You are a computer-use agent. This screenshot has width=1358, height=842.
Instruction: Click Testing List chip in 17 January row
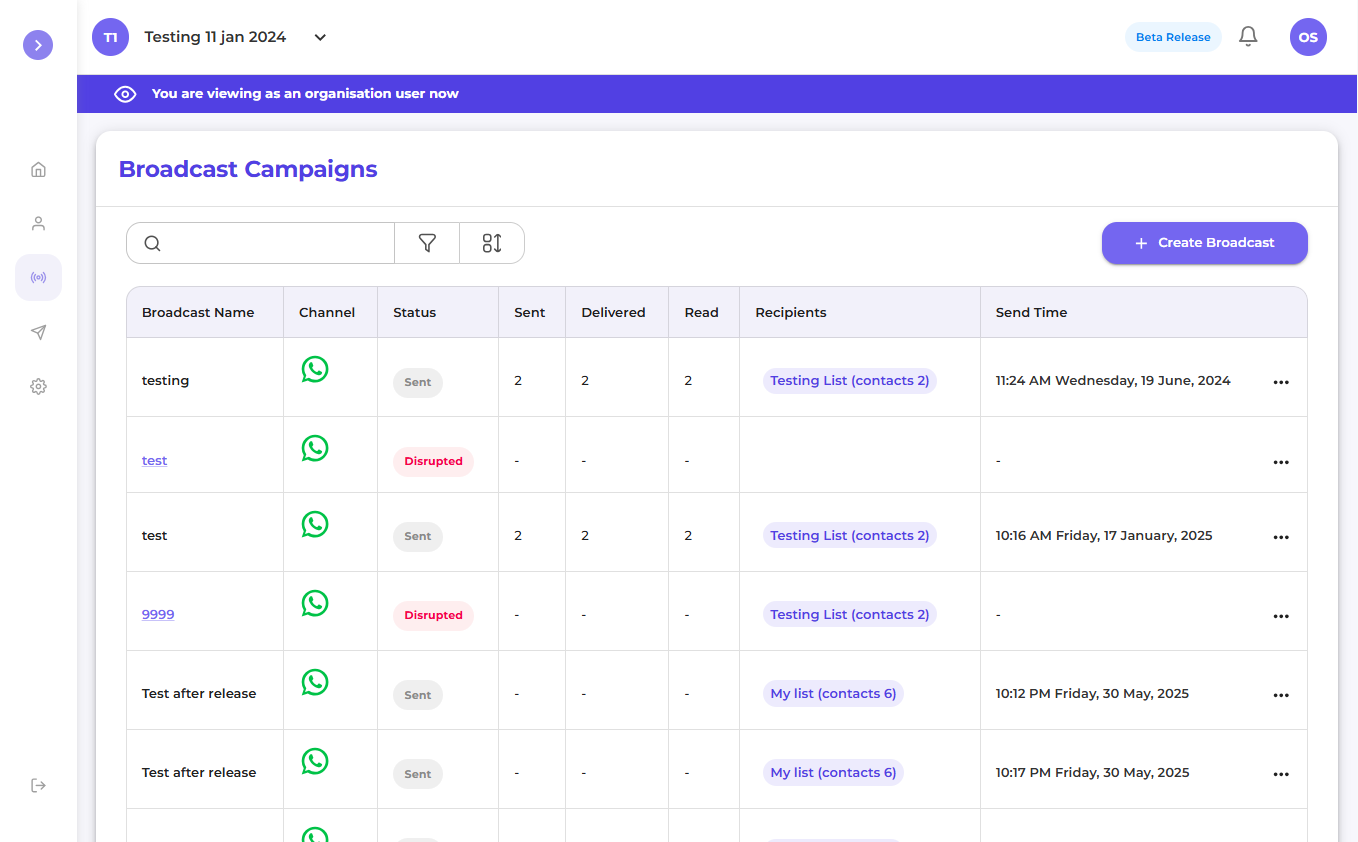850,535
